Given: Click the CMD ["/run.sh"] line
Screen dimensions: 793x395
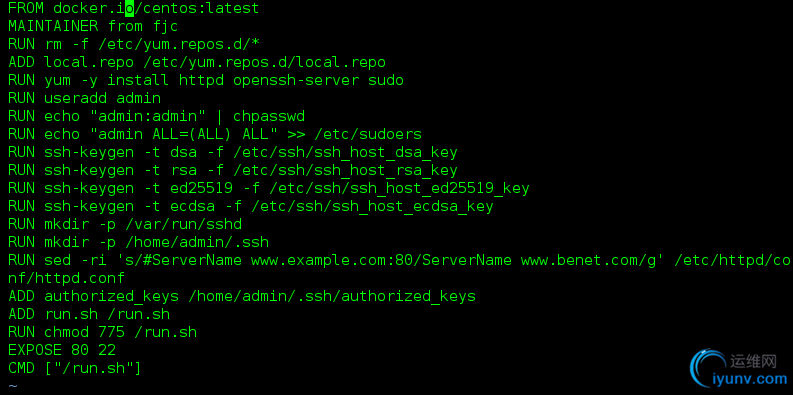Looking at the screenshot, I should (75, 368).
